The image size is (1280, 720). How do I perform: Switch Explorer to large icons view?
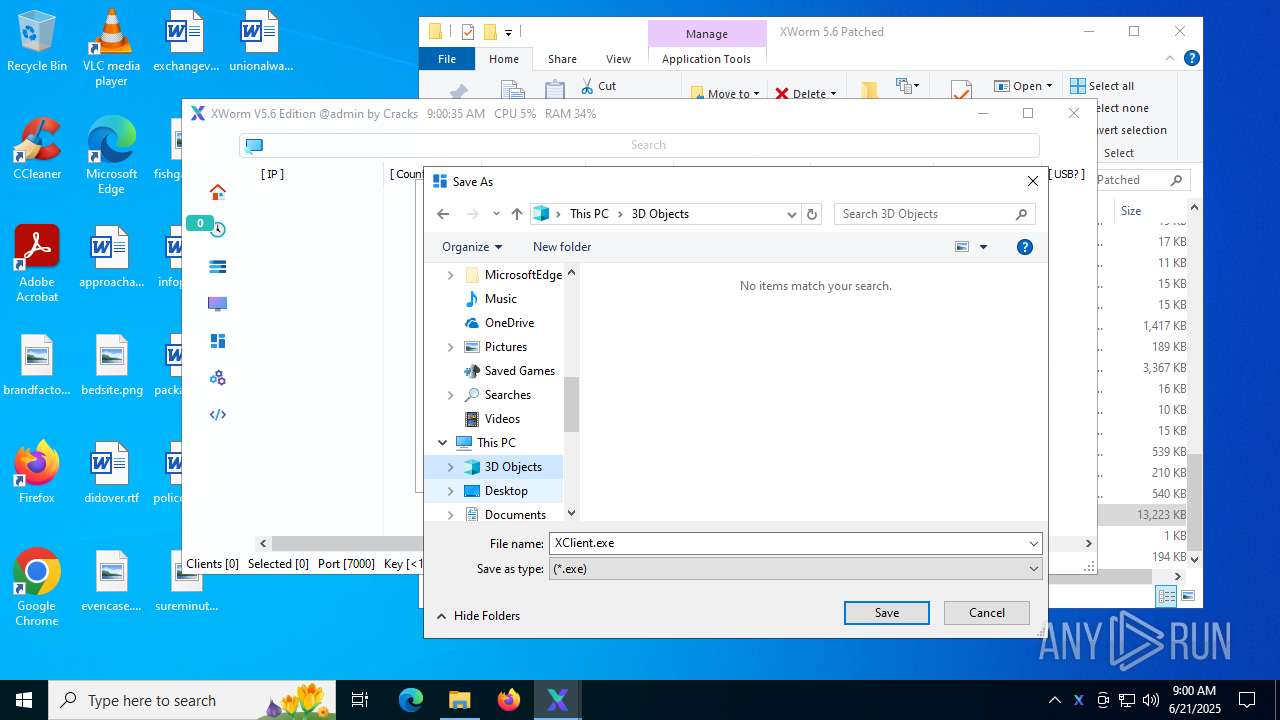[x=1188, y=596]
